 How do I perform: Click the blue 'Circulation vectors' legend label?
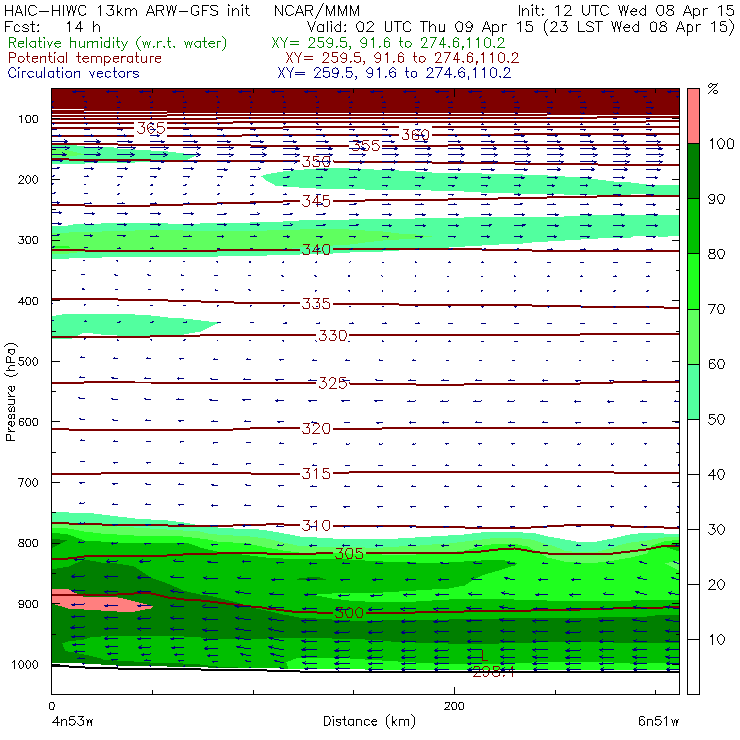73,73
